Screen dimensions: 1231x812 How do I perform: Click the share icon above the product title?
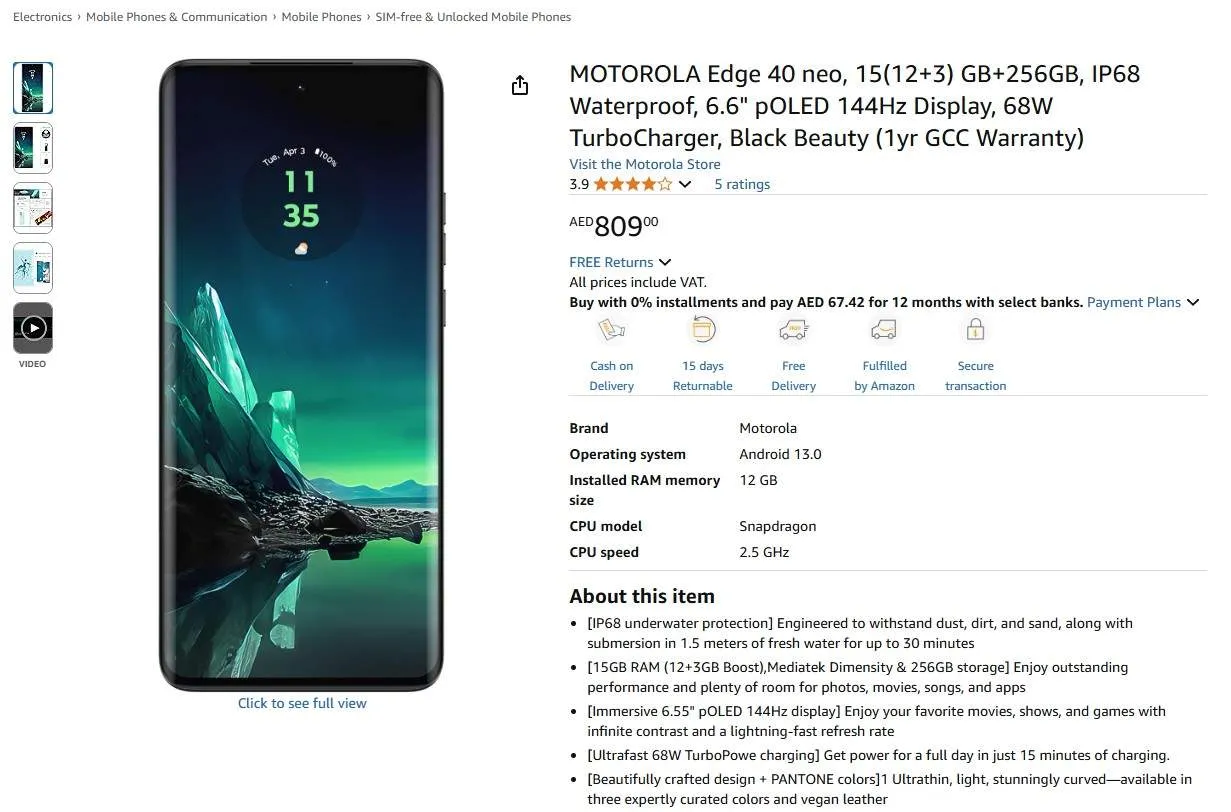click(520, 86)
